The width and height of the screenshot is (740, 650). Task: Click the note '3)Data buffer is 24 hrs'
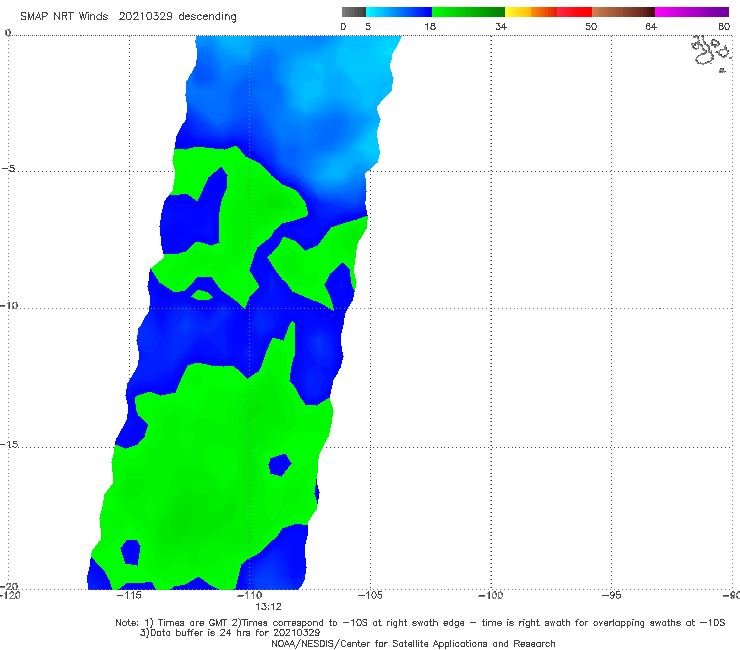230,633
